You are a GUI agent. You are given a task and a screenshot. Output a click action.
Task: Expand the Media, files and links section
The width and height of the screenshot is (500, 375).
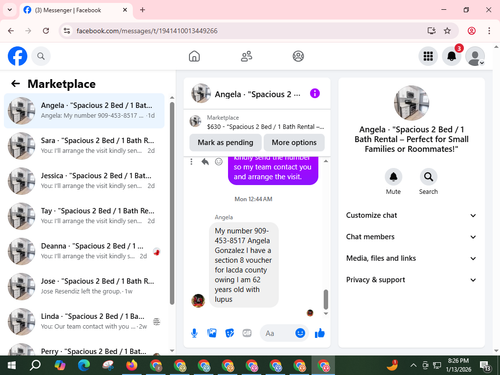coord(411,258)
